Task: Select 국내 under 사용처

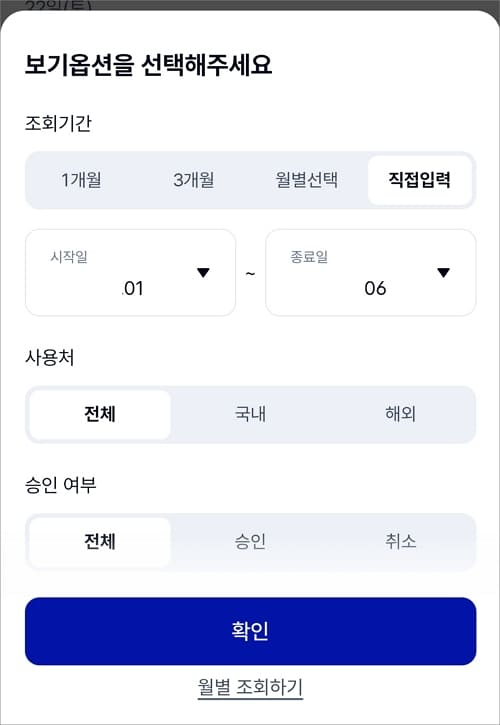Action: (250, 414)
